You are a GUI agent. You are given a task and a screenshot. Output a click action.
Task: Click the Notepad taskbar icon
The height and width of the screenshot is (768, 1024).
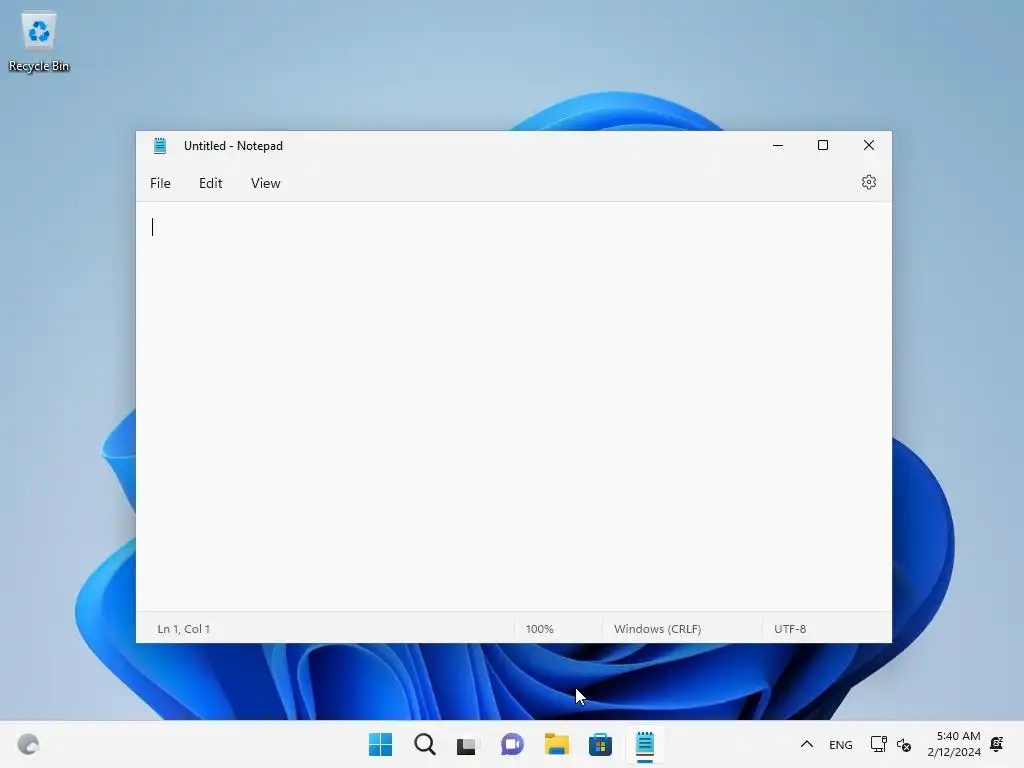[x=645, y=744]
